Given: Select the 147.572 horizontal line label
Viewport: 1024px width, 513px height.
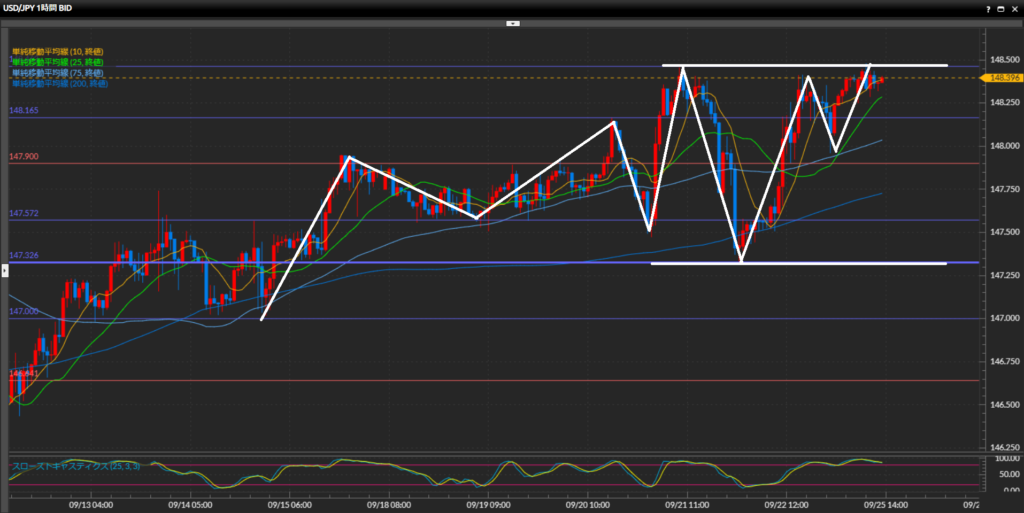Looking at the screenshot, I should 24,214.
